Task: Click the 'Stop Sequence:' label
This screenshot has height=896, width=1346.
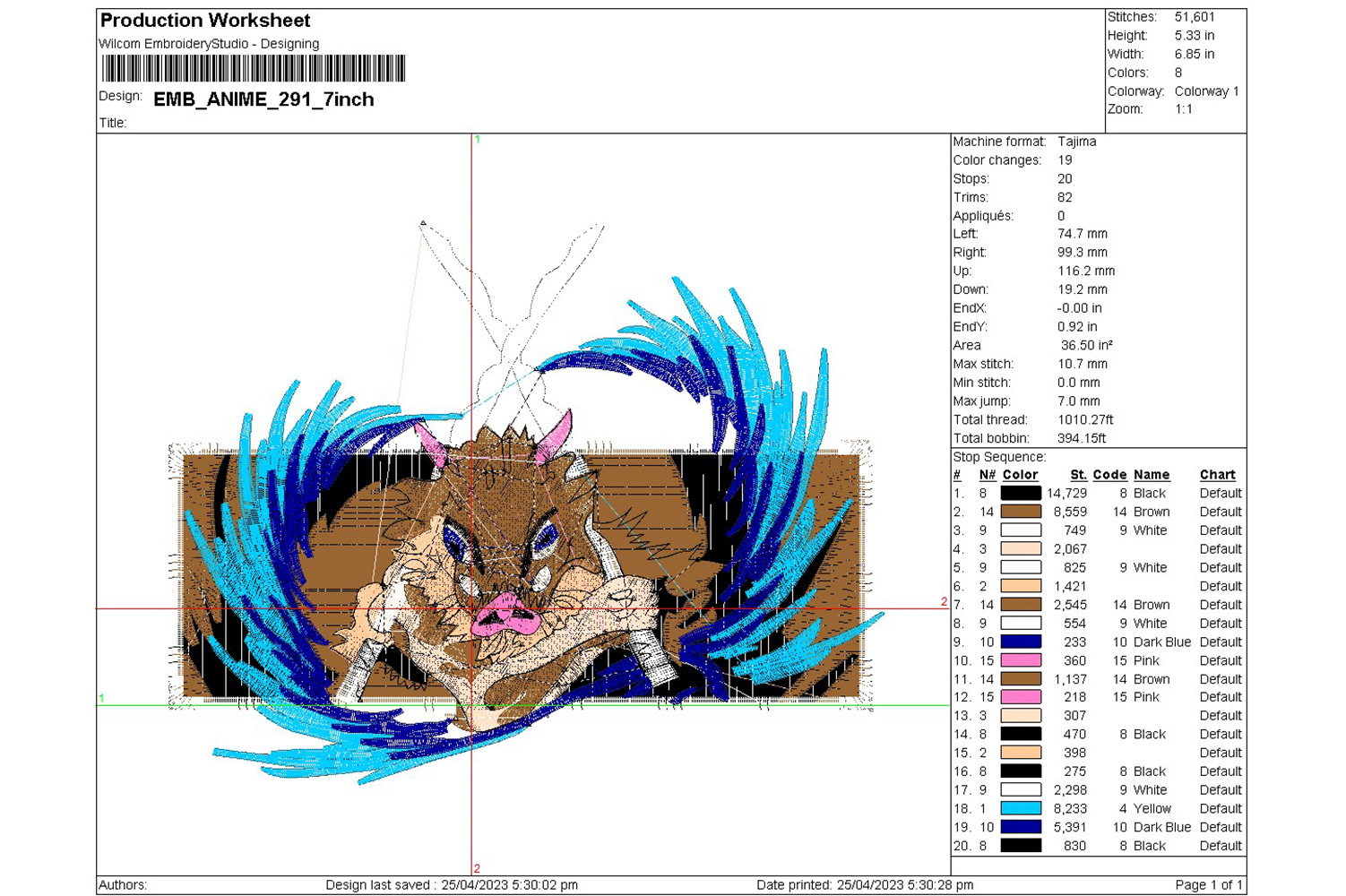Action: pos(999,457)
